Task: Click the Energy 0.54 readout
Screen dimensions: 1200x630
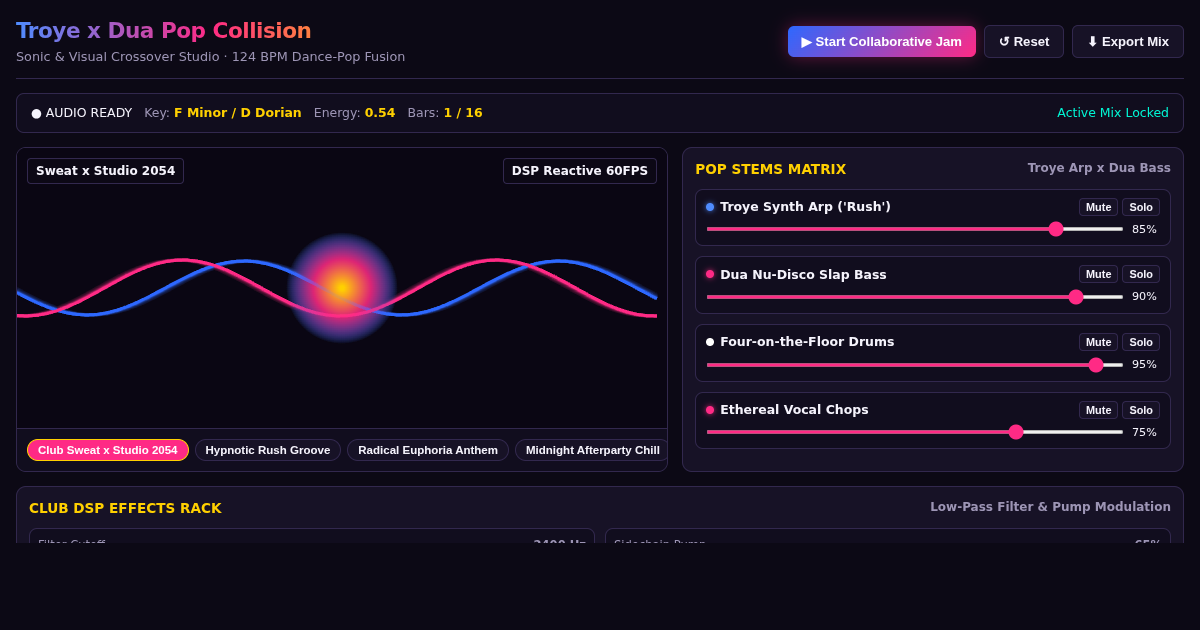Action: click(x=354, y=113)
